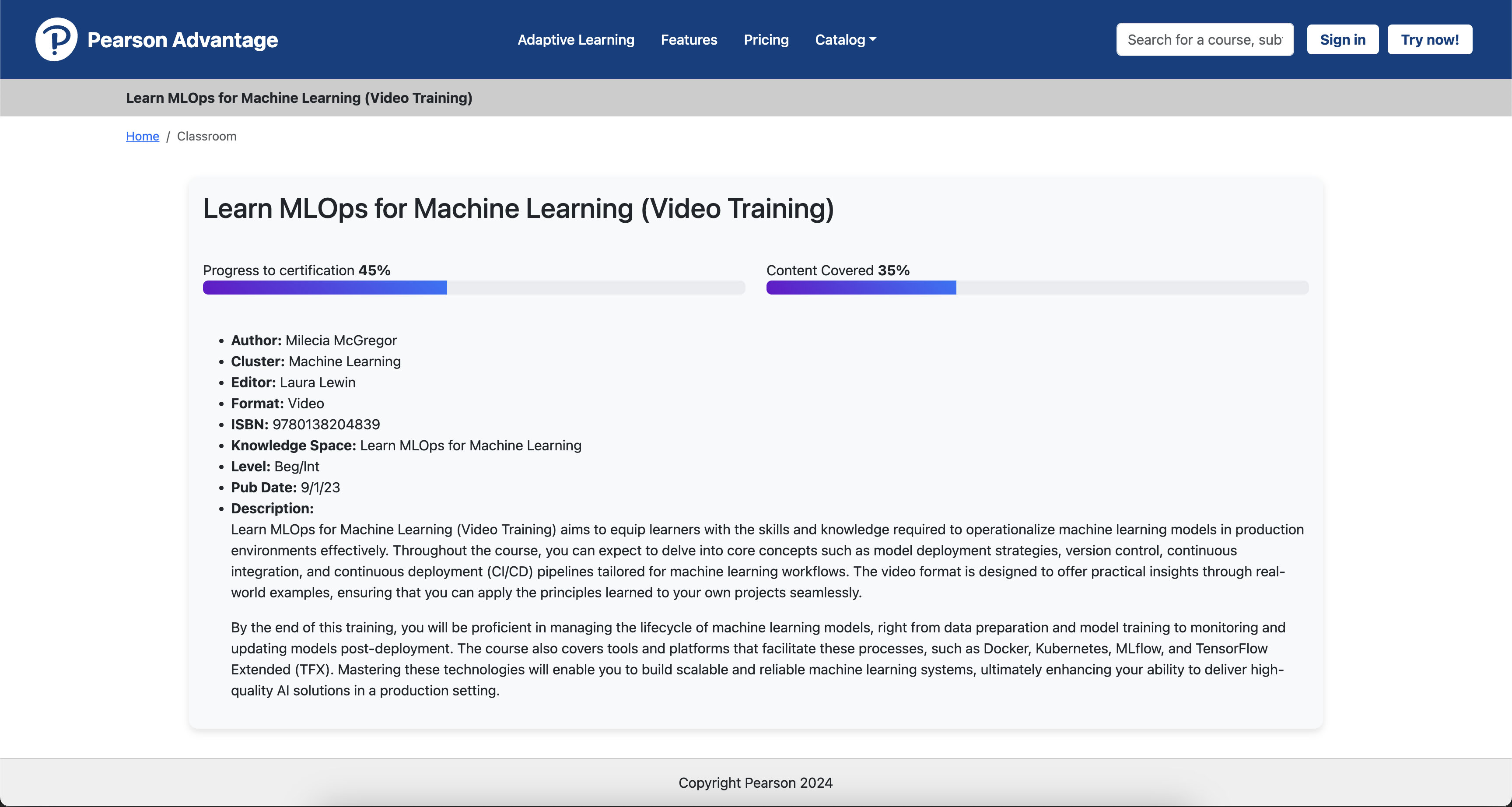Click the author name Milecia McGregor
Image resolution: width=1512 pixels, height=807 pixels.
tap(340, 340)
